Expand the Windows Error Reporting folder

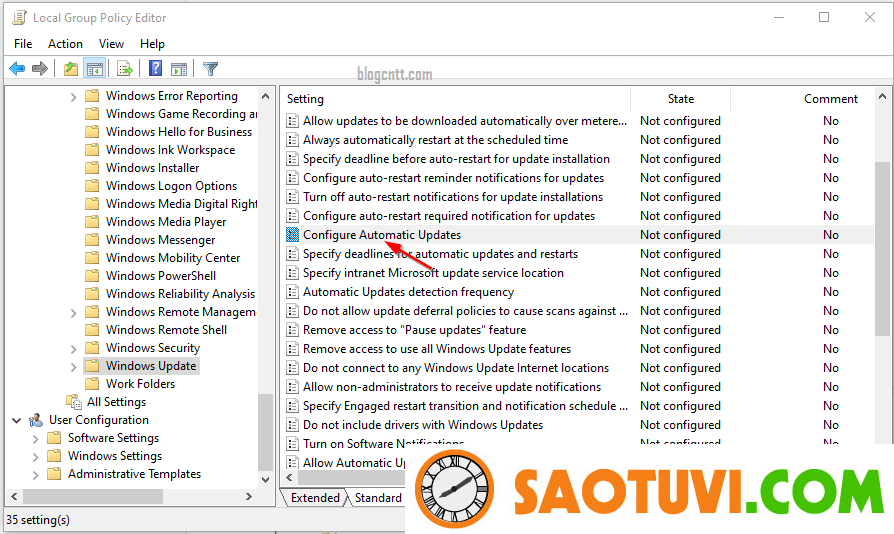(x=74, y=97)
